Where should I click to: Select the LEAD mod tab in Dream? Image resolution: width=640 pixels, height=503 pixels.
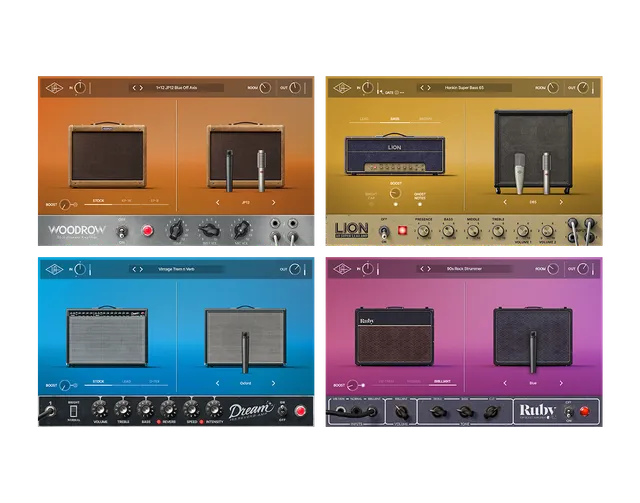[x=127, y=382]
